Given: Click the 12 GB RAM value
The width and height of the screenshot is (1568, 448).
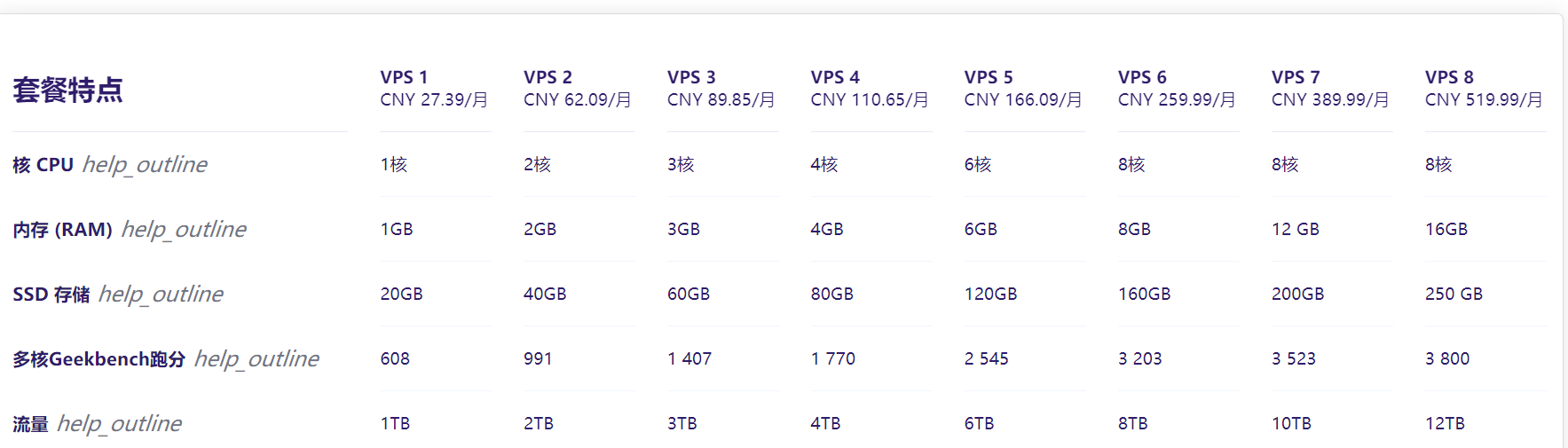Looking at the screenshot, I should (x=1295, y=229).
